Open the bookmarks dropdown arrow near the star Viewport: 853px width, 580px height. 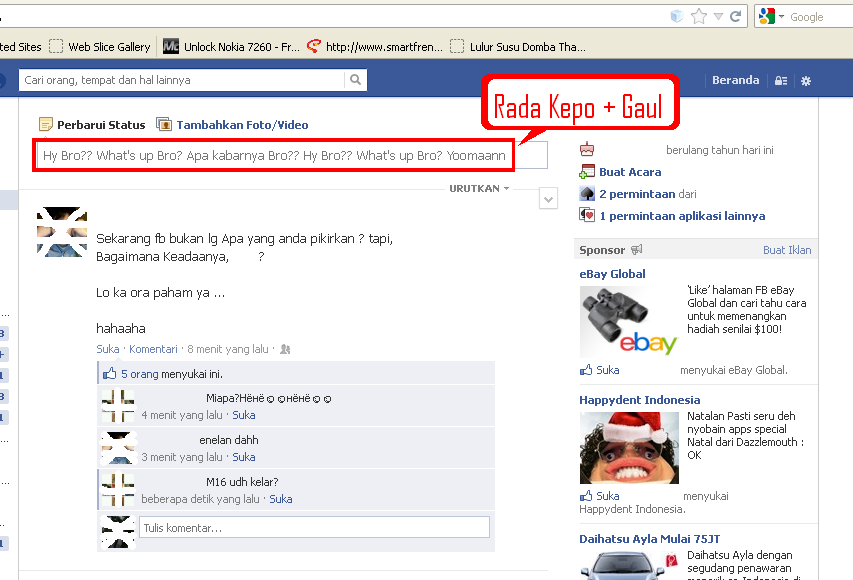717,16
